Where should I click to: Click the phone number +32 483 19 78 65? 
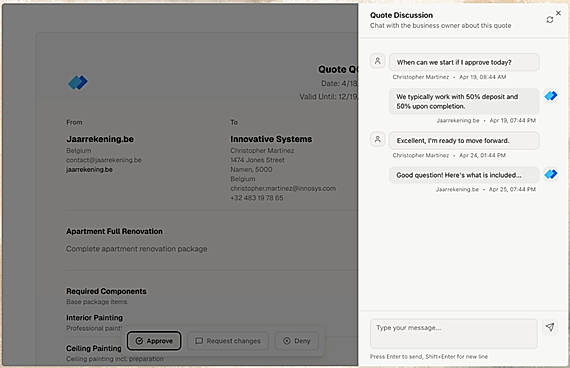pos(257,198)
